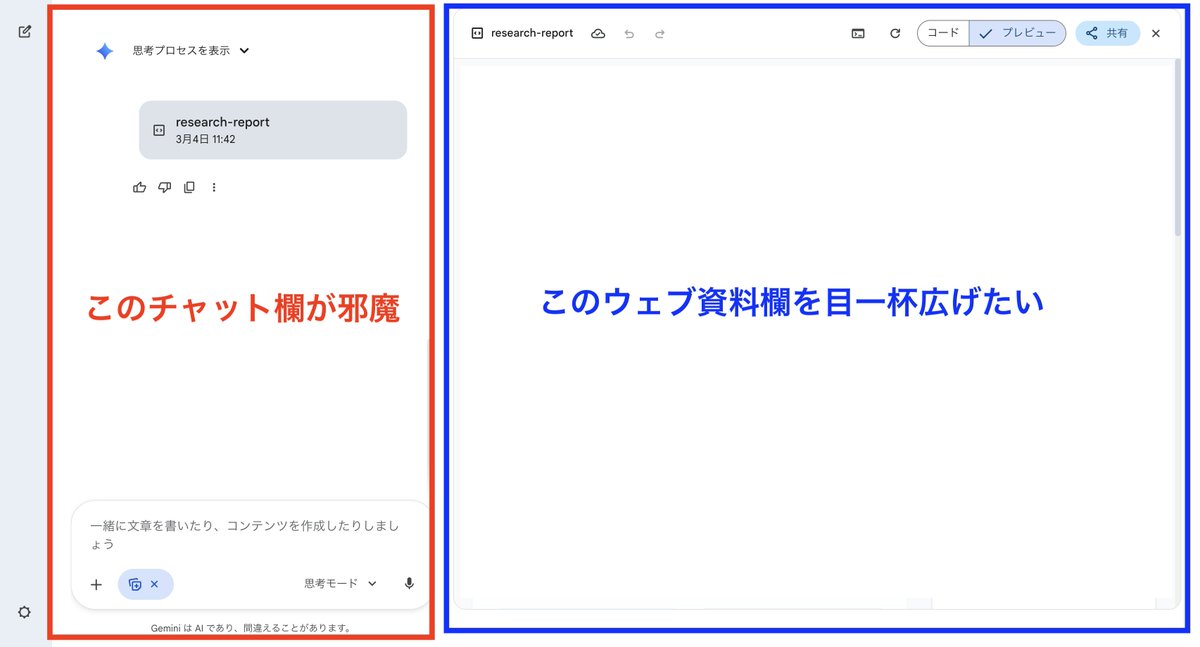Open settings via the gear icon
This screenshot has height=647, width=1200.
pos(23,612)
